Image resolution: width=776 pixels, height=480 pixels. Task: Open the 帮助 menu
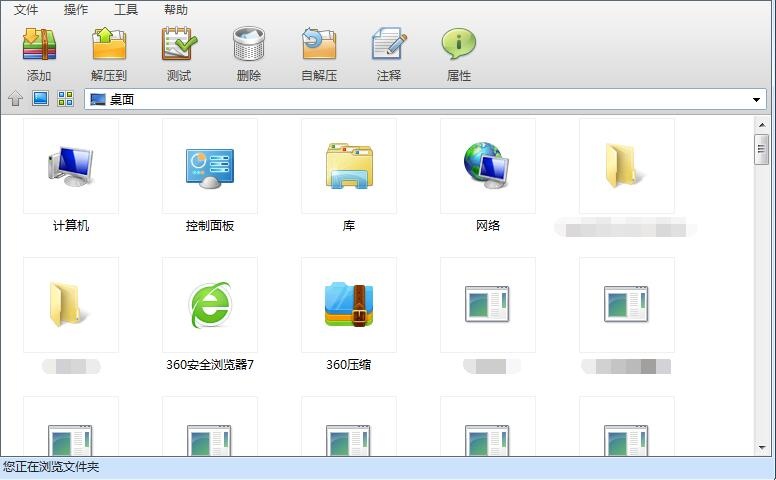tap(176, 9)
